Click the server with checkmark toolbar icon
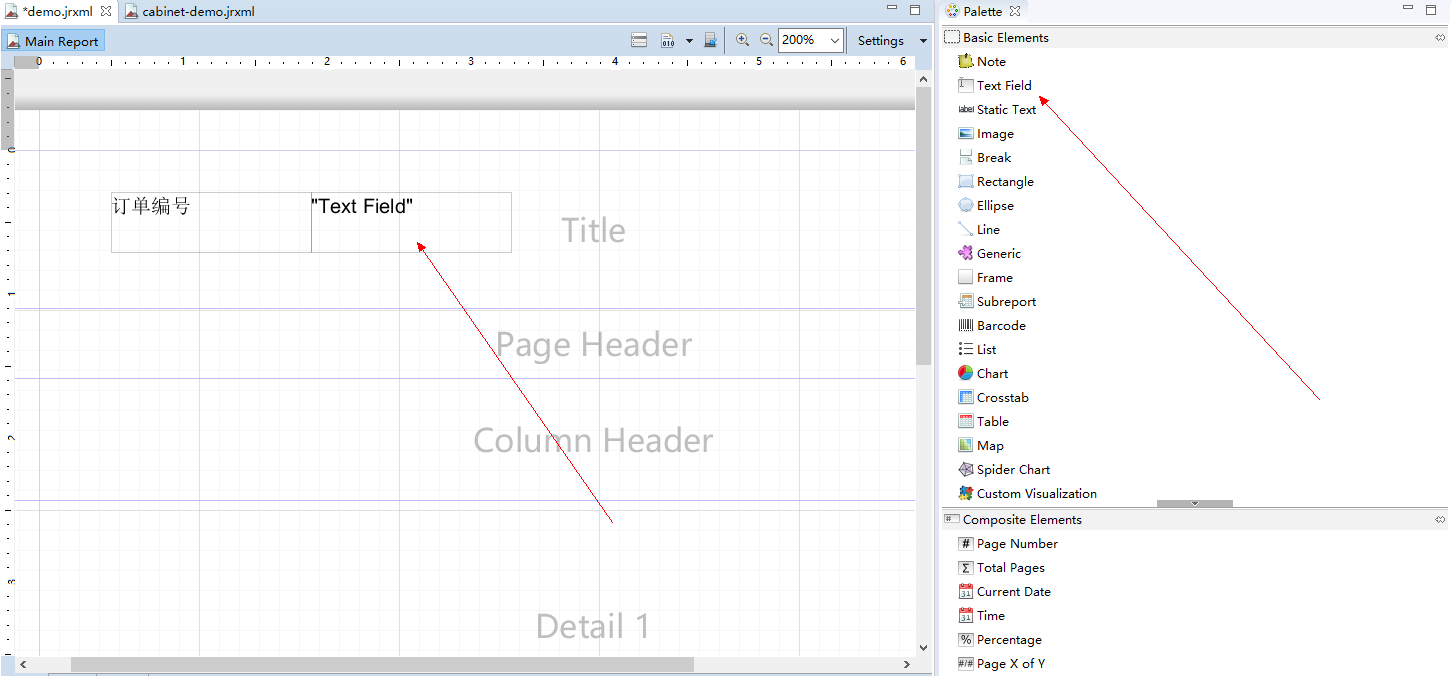Viewport: 1451px width, 676px height. tap(710, 40)
